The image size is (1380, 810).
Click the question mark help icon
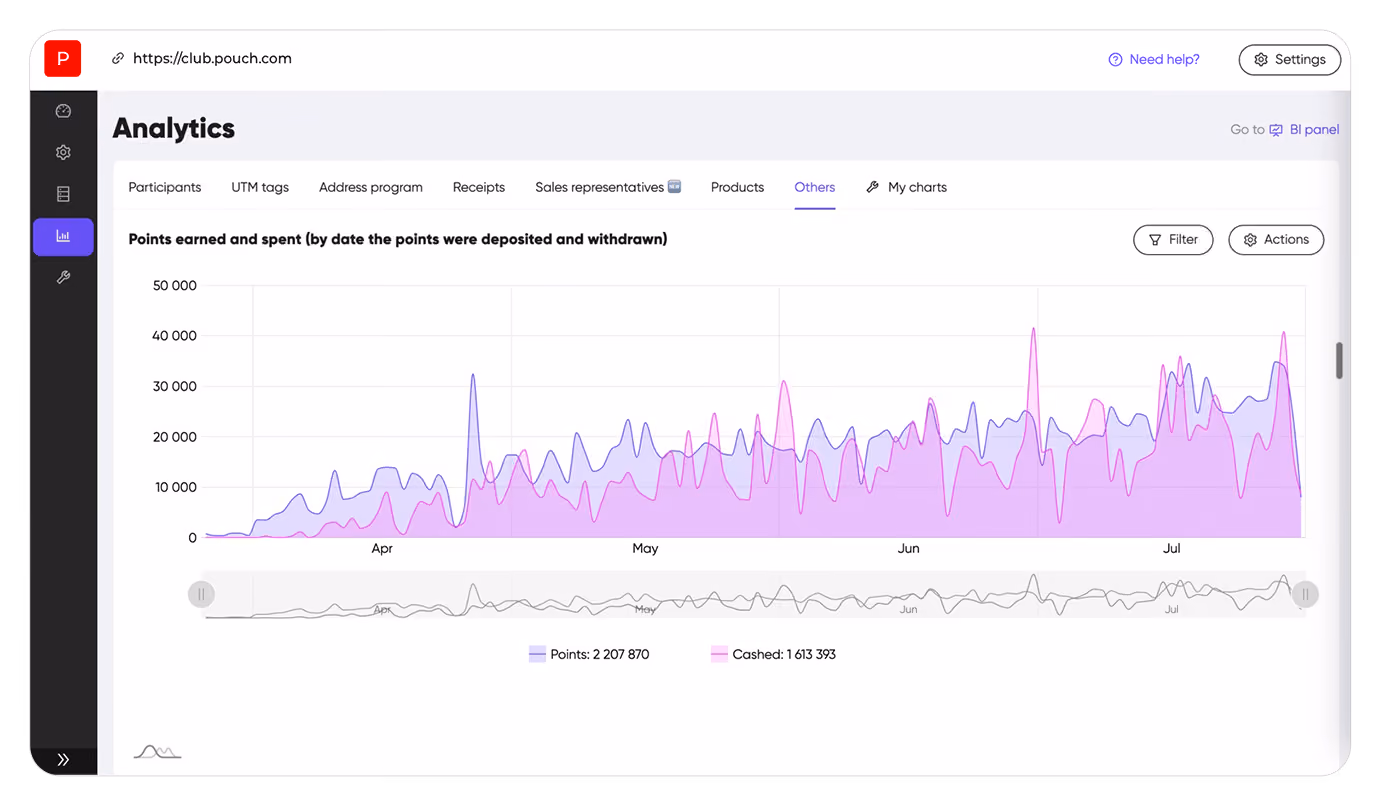pyautogui.click(x=1116, y=60)
